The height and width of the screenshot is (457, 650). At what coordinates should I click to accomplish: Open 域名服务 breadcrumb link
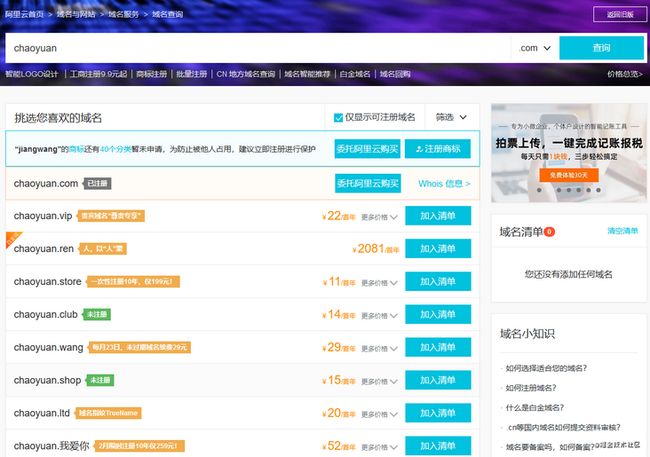123,14
